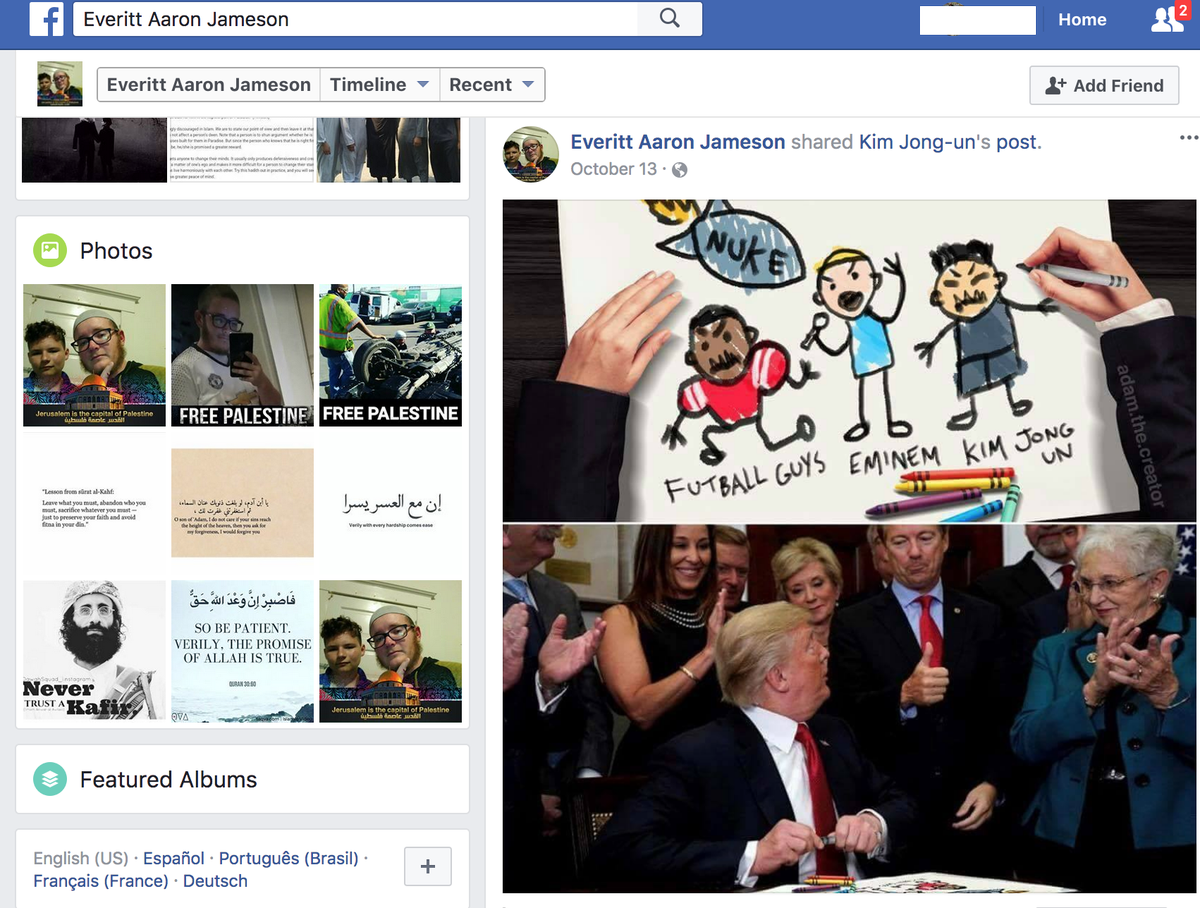Click the search magnifying glass button

(x=670, y=19)
